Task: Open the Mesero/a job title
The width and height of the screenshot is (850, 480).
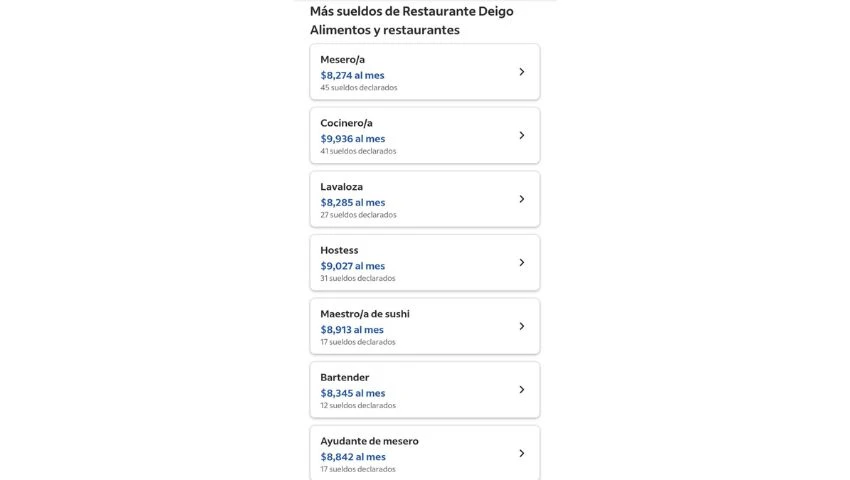Action: (342, 59)
